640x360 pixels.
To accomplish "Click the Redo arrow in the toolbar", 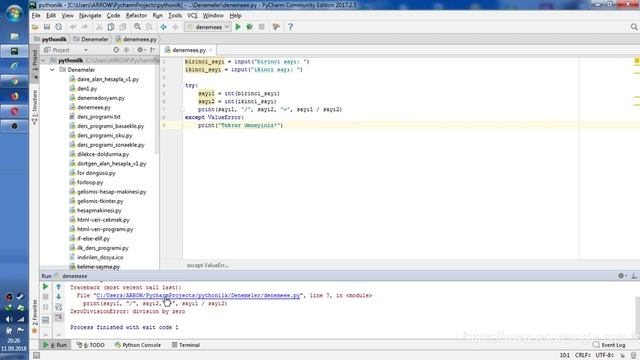I will click(x=84, y=27).
